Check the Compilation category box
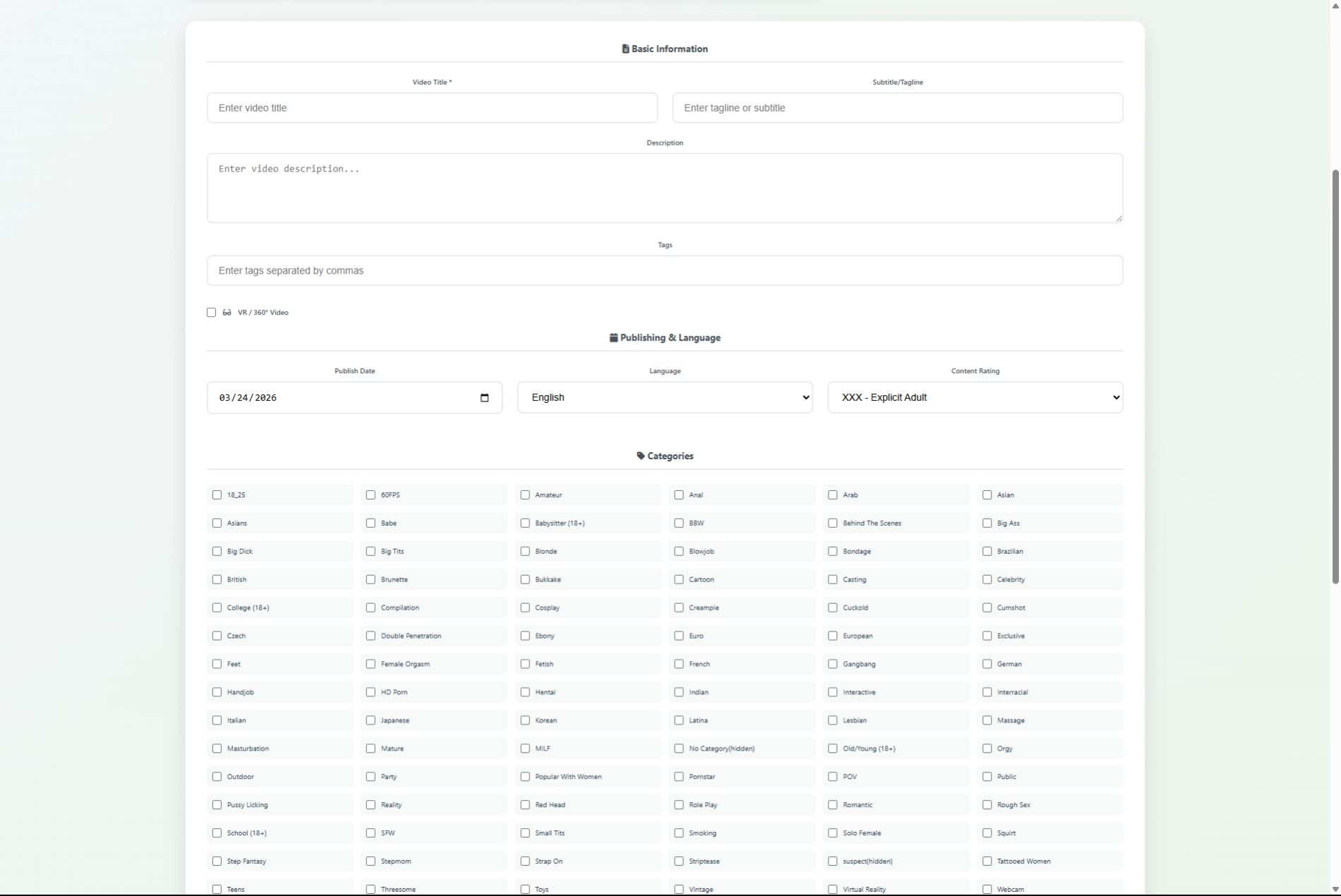Image resolution: width=1341 pixels, height=896 pixels. tap(371, 607)
